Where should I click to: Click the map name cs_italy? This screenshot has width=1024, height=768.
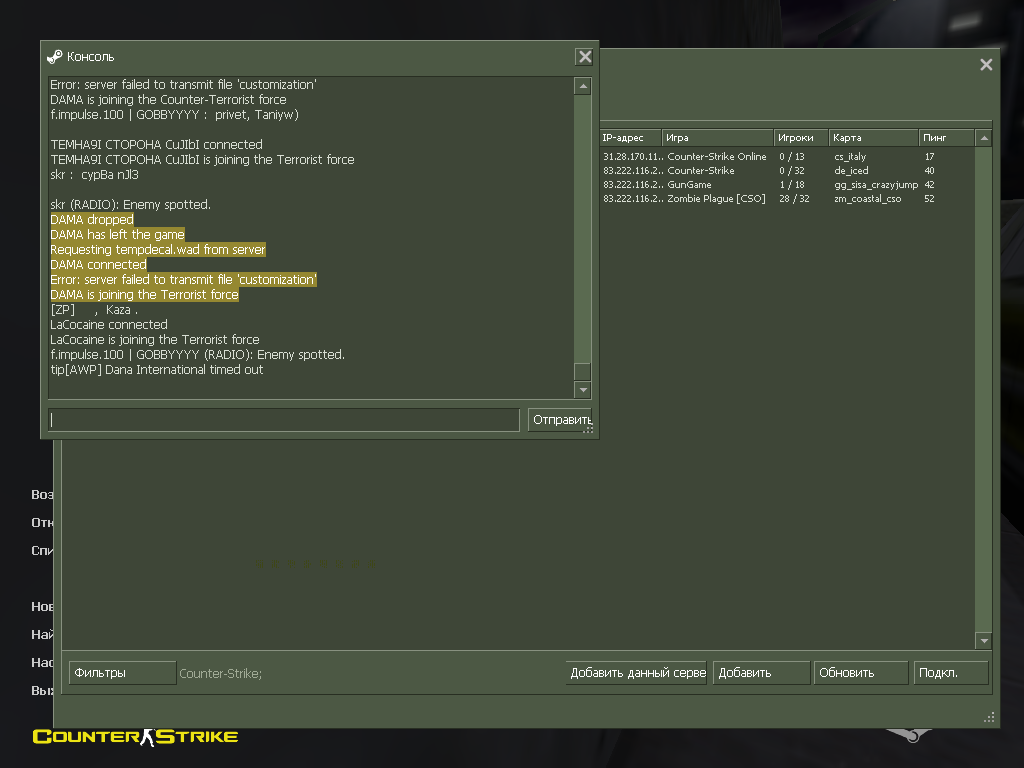click(x=850, y=157)
